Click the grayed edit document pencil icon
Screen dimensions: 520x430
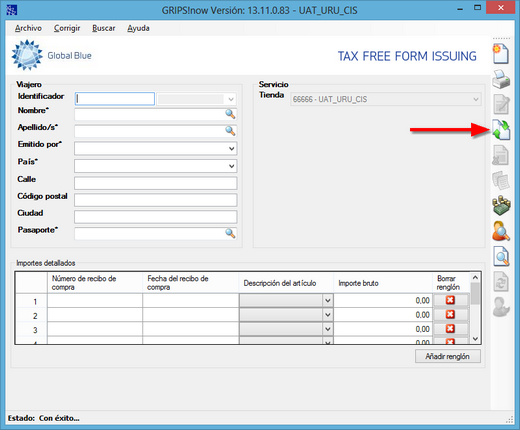[501, 105]
